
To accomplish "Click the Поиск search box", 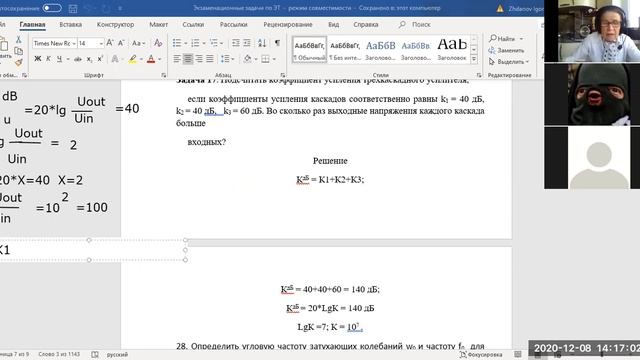I will click(415, 24).
